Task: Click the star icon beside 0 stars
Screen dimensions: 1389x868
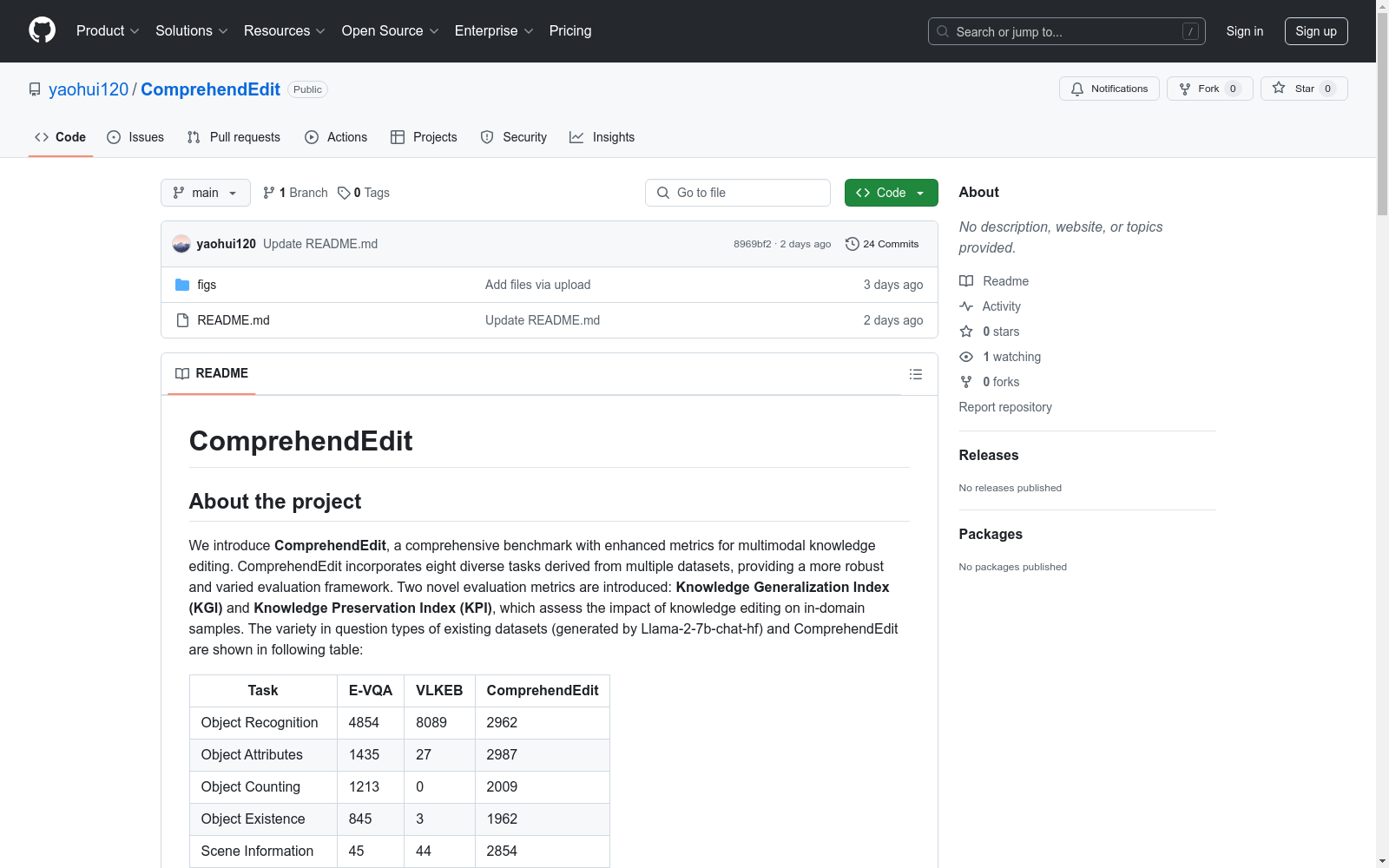Action: point(966,332)
